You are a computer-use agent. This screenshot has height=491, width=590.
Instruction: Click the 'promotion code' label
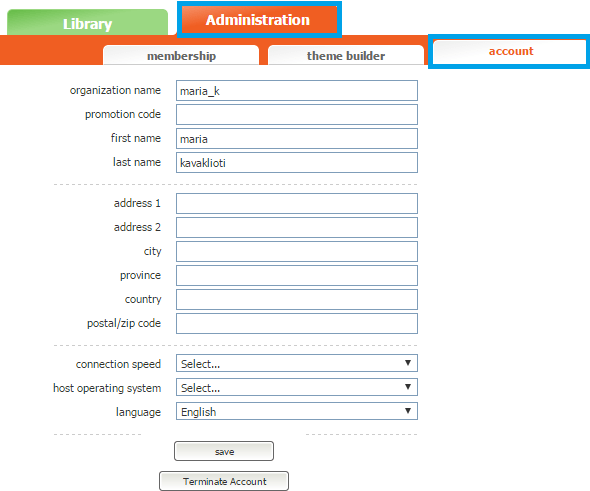123,114
